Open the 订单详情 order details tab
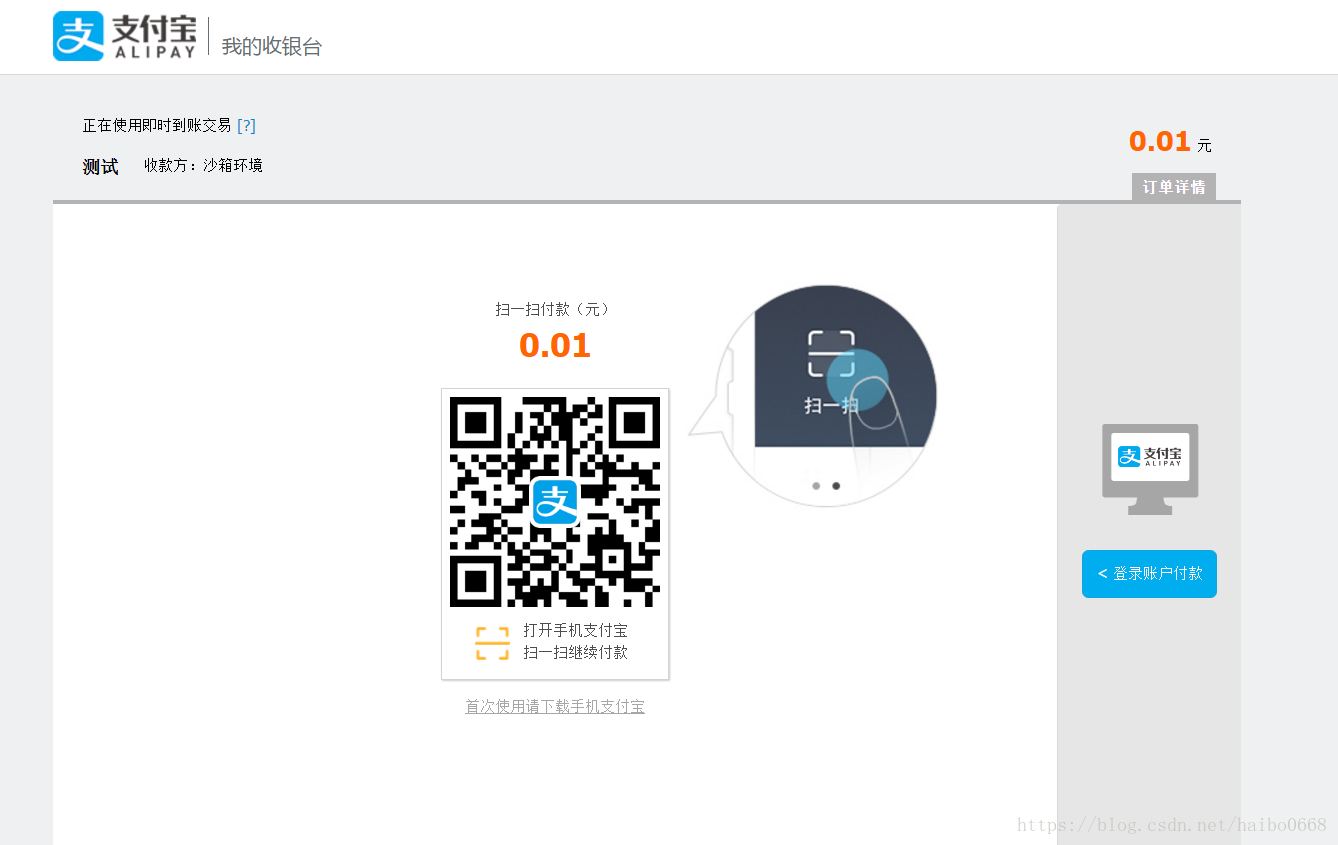The width and height of the screenshot is (1338, 845). click(1174, 187)
